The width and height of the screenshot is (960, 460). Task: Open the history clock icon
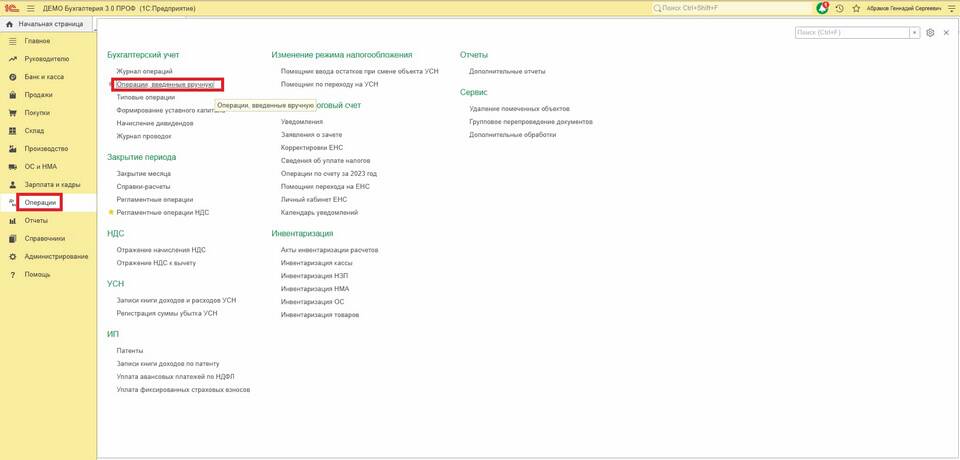click(x=839, y=8)
